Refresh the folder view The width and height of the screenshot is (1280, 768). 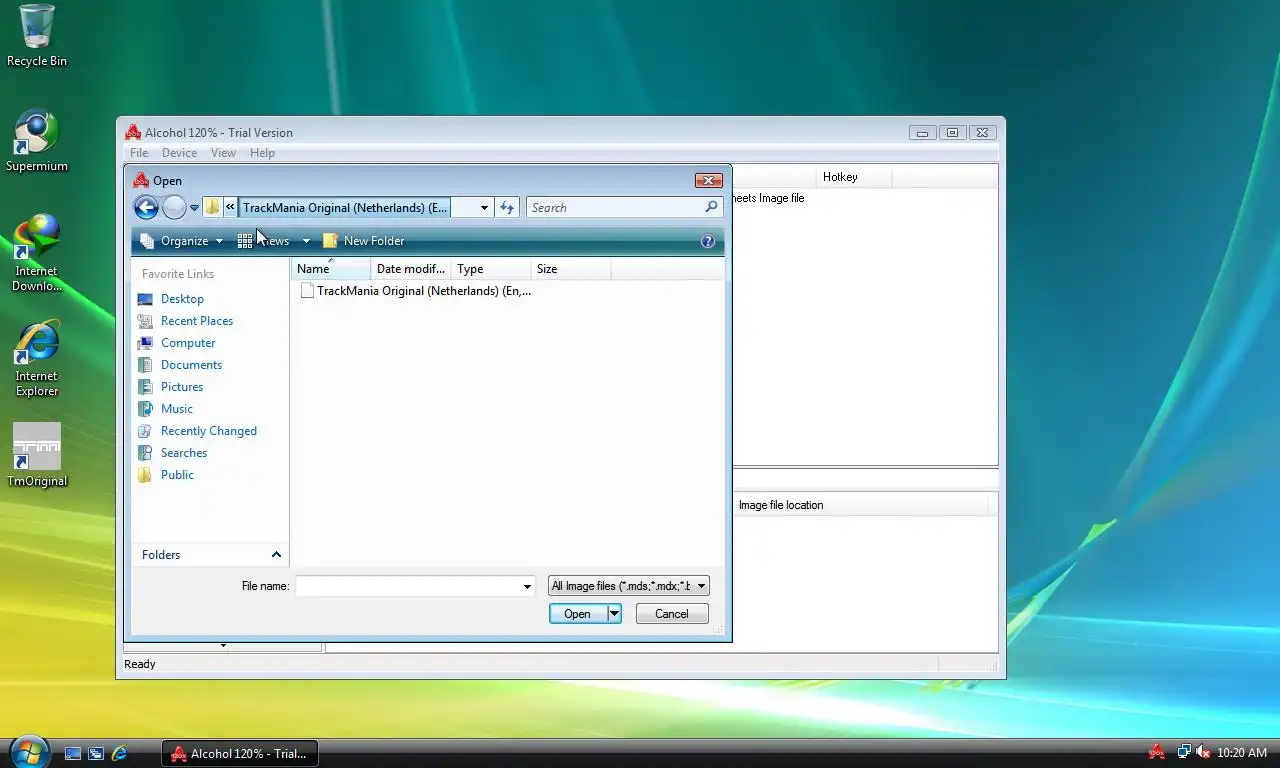click(x=507, y=208)
